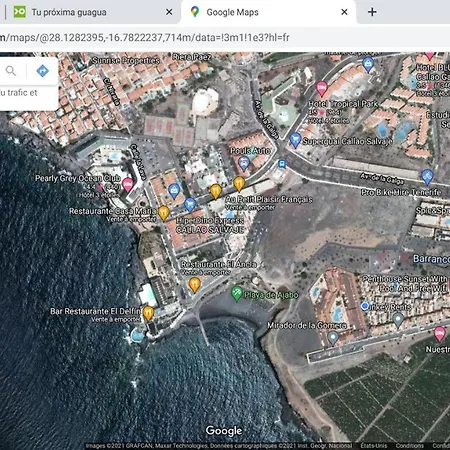Click the Pearly Grey Ocean Club hotel pin
This screenshot has height=450, width=450.
click(127, 184)
